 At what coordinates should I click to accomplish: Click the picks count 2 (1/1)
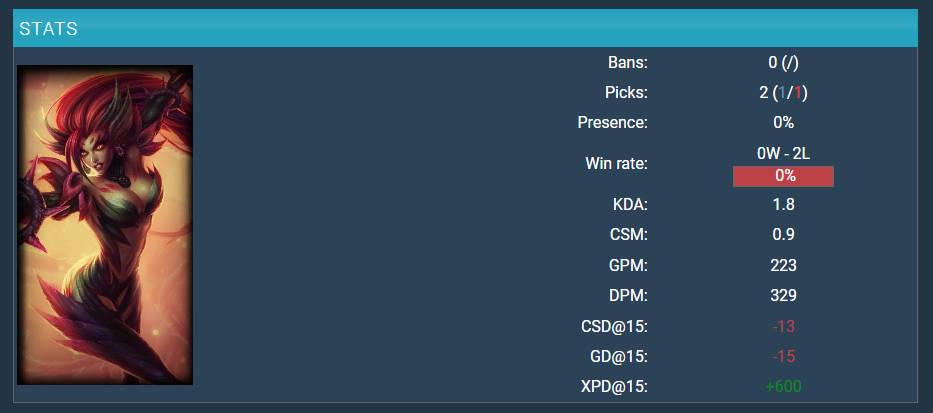[783, 93]
